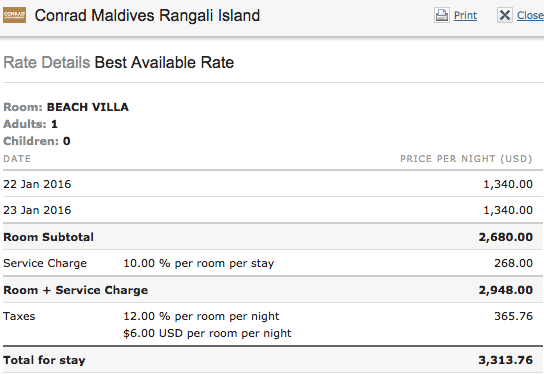Click the Best Available Rate text

pyautogui.click(x=164, y=63)
